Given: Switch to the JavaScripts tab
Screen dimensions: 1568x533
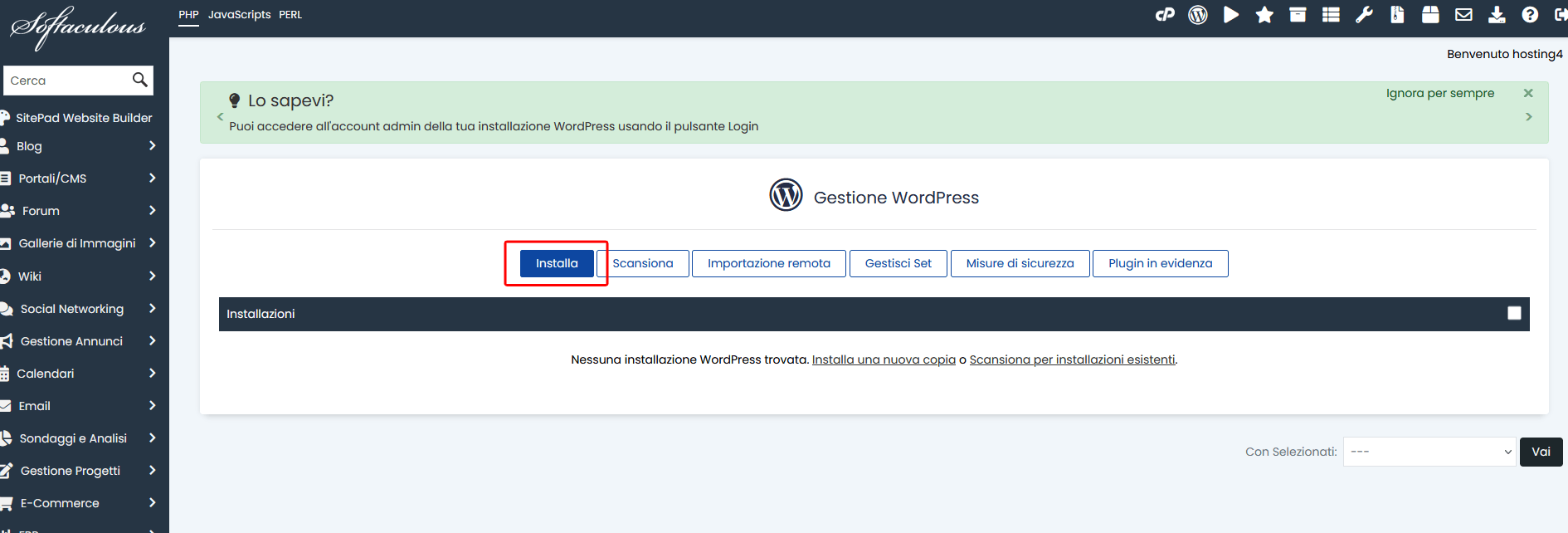Looking at the screenshot, I should [239, 15].
